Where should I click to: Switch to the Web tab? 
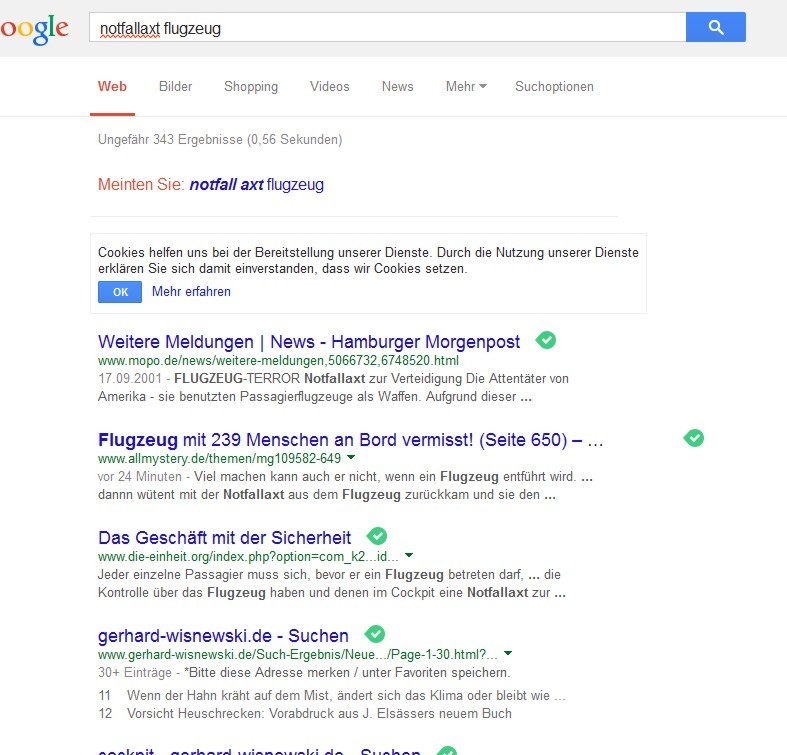(x=112, y=86)
